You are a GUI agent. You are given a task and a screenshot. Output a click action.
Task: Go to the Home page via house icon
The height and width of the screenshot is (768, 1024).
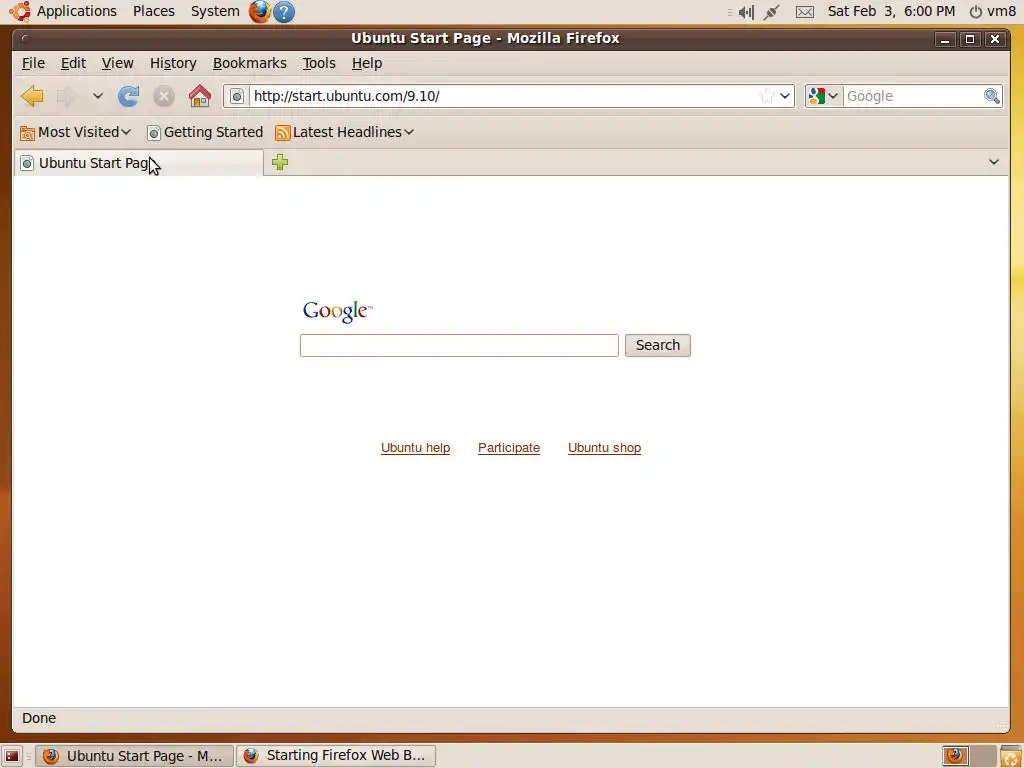coord(200,96)
